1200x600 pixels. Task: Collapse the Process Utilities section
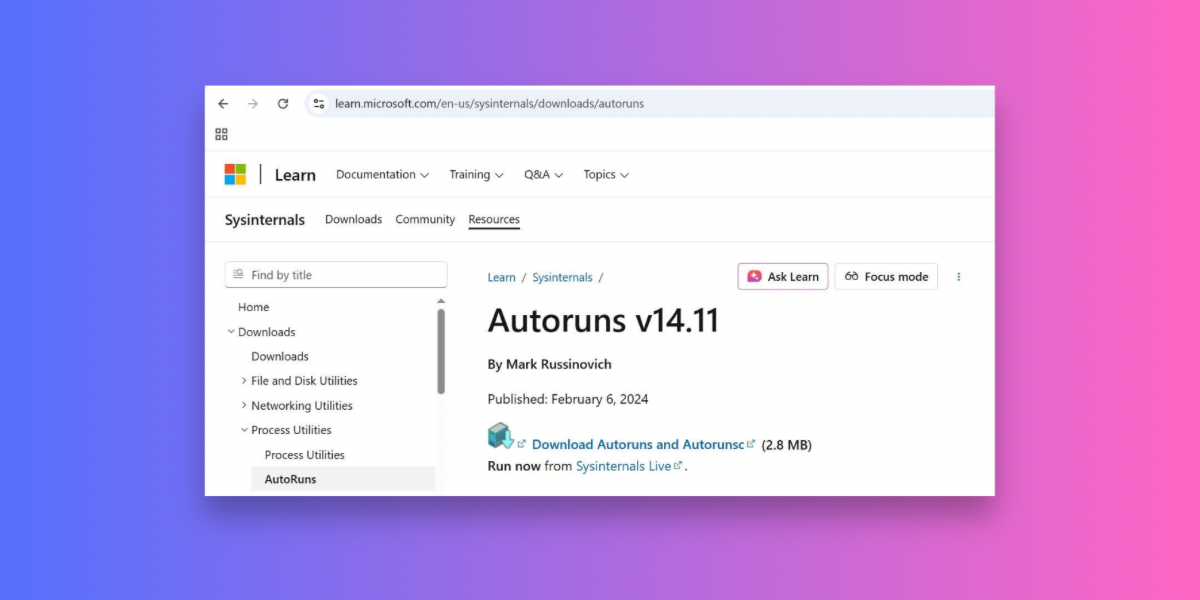click(243, 429)
